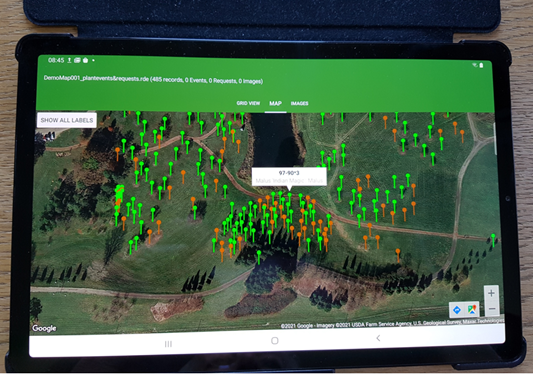Screen dimensions: 533x374
Task: Select the lone green pin at far right edge
Action: pyautogui.click(x=493, y=240)
